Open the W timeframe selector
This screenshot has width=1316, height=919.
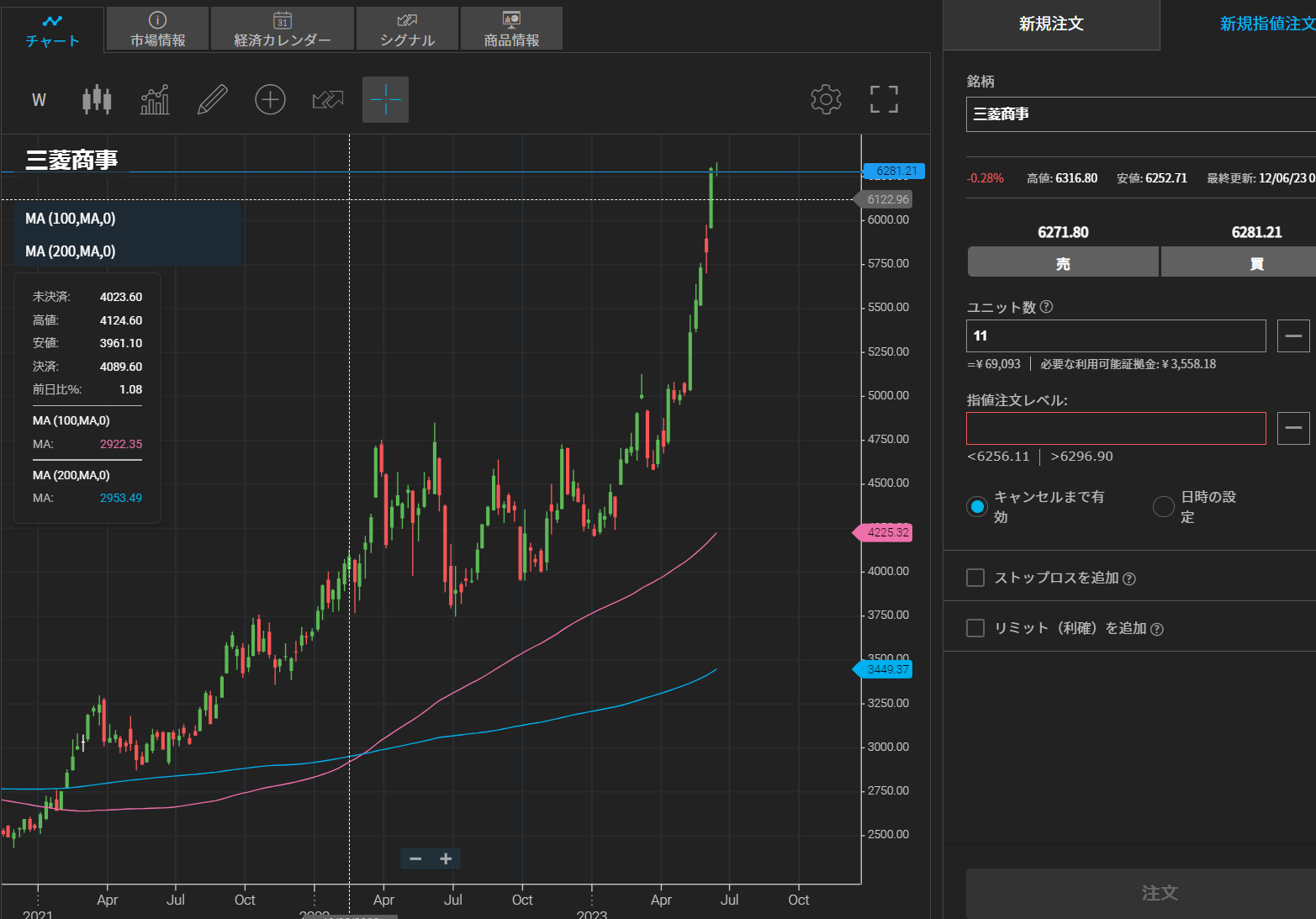point(39,100)
